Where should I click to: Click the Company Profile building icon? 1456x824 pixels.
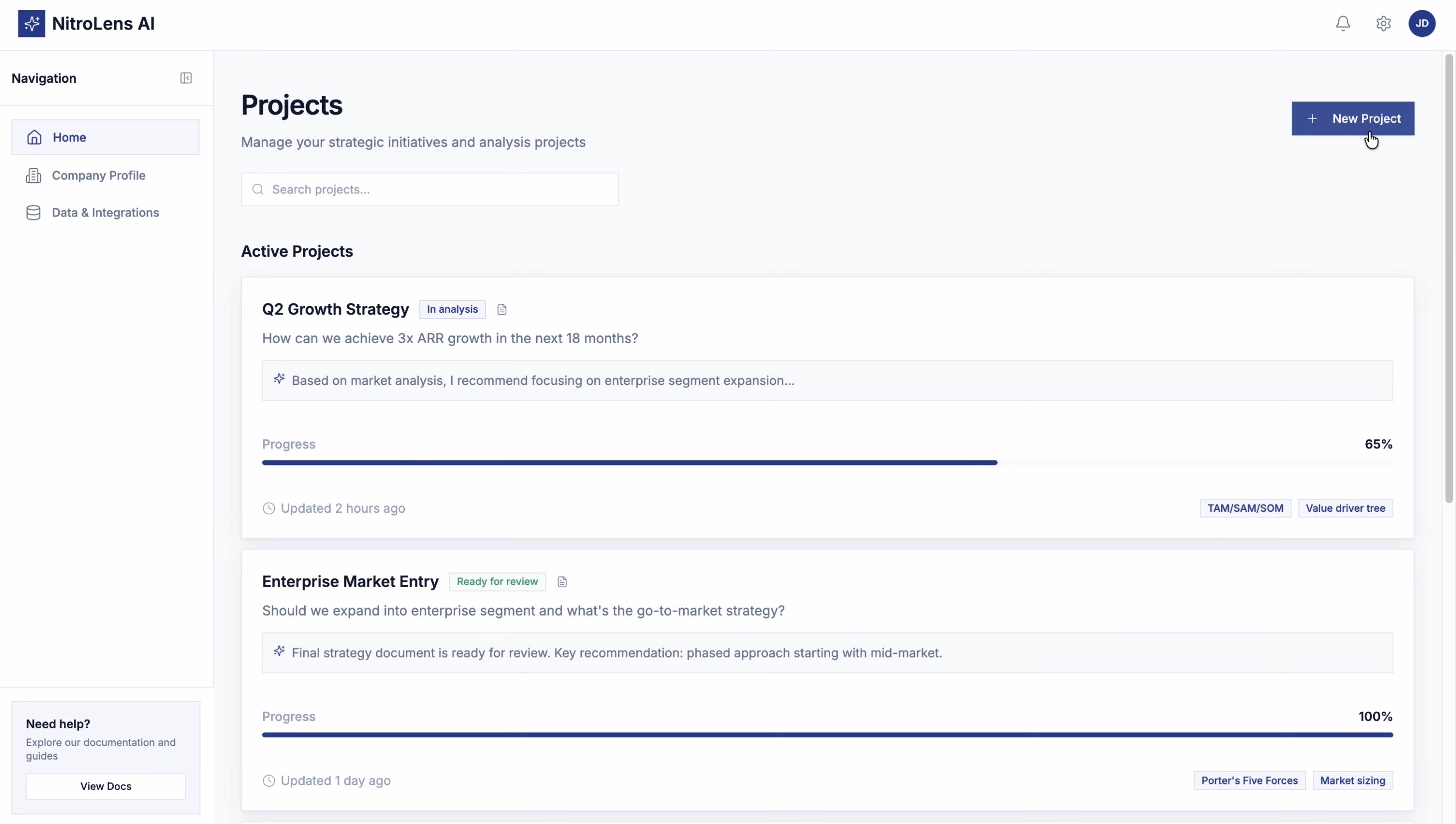tap(33, 176)
